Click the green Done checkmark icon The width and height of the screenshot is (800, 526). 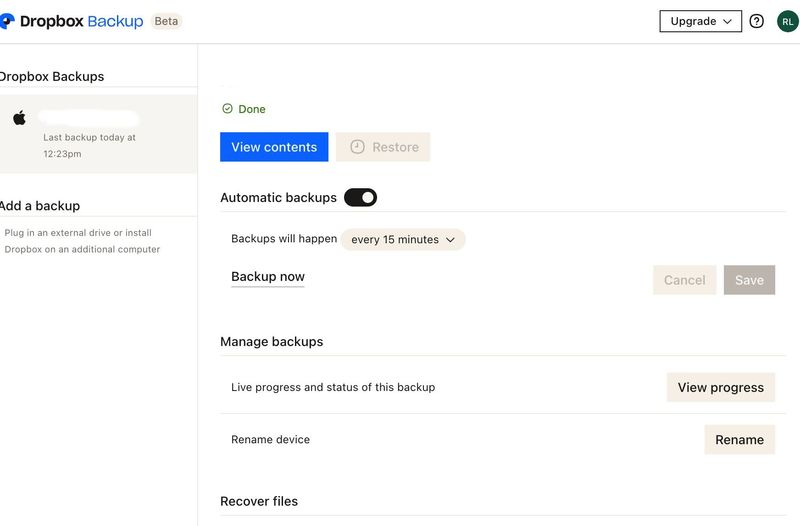click(x=227, y=109)
